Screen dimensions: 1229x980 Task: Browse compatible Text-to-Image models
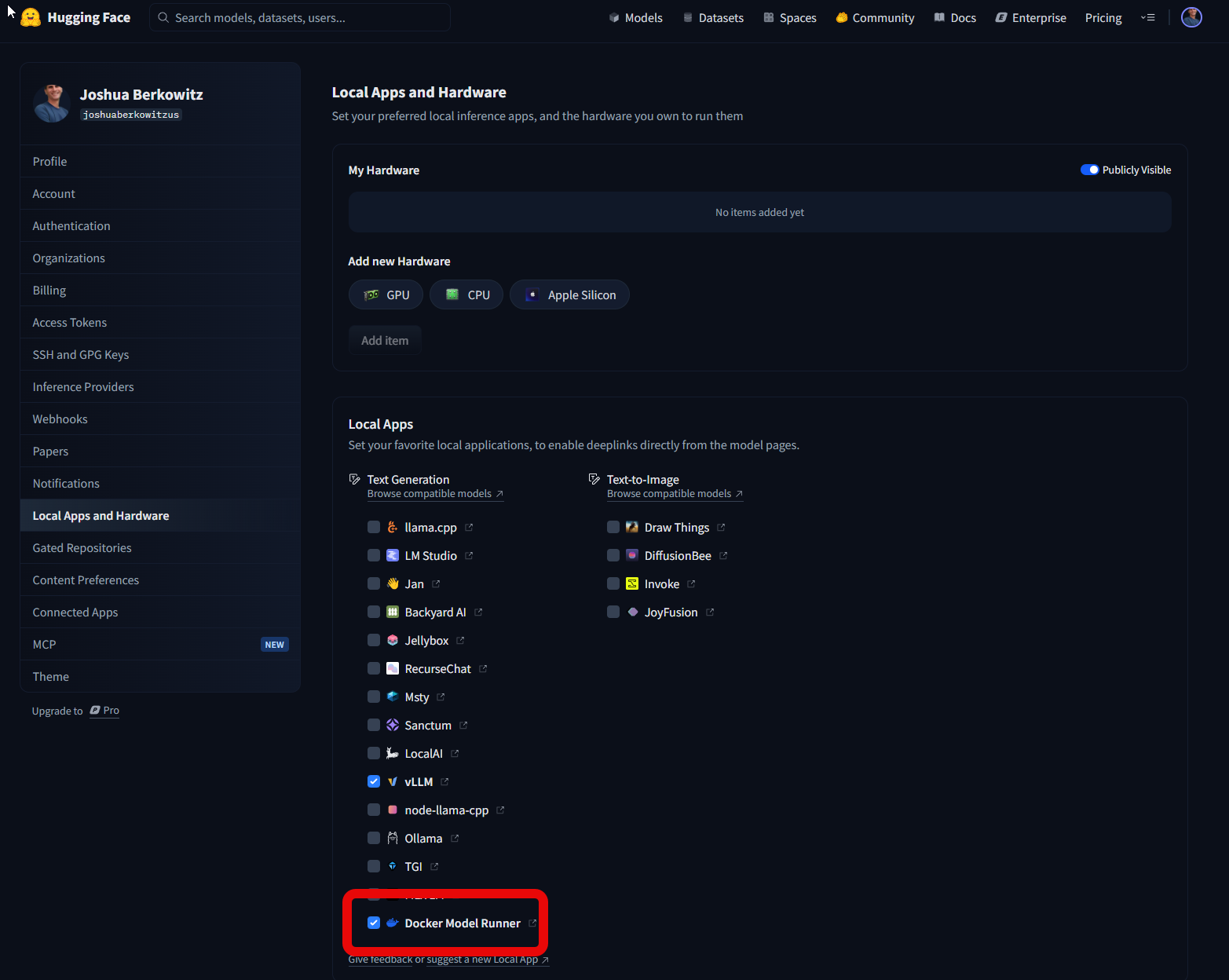[x=675, y=494]
